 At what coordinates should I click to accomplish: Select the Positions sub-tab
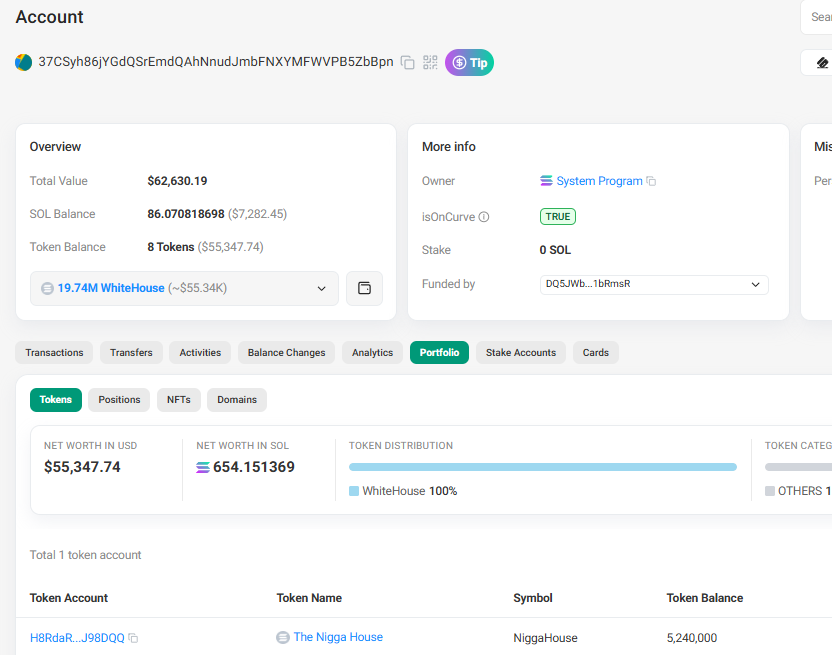pyautogui.click(x=119, y=400)
